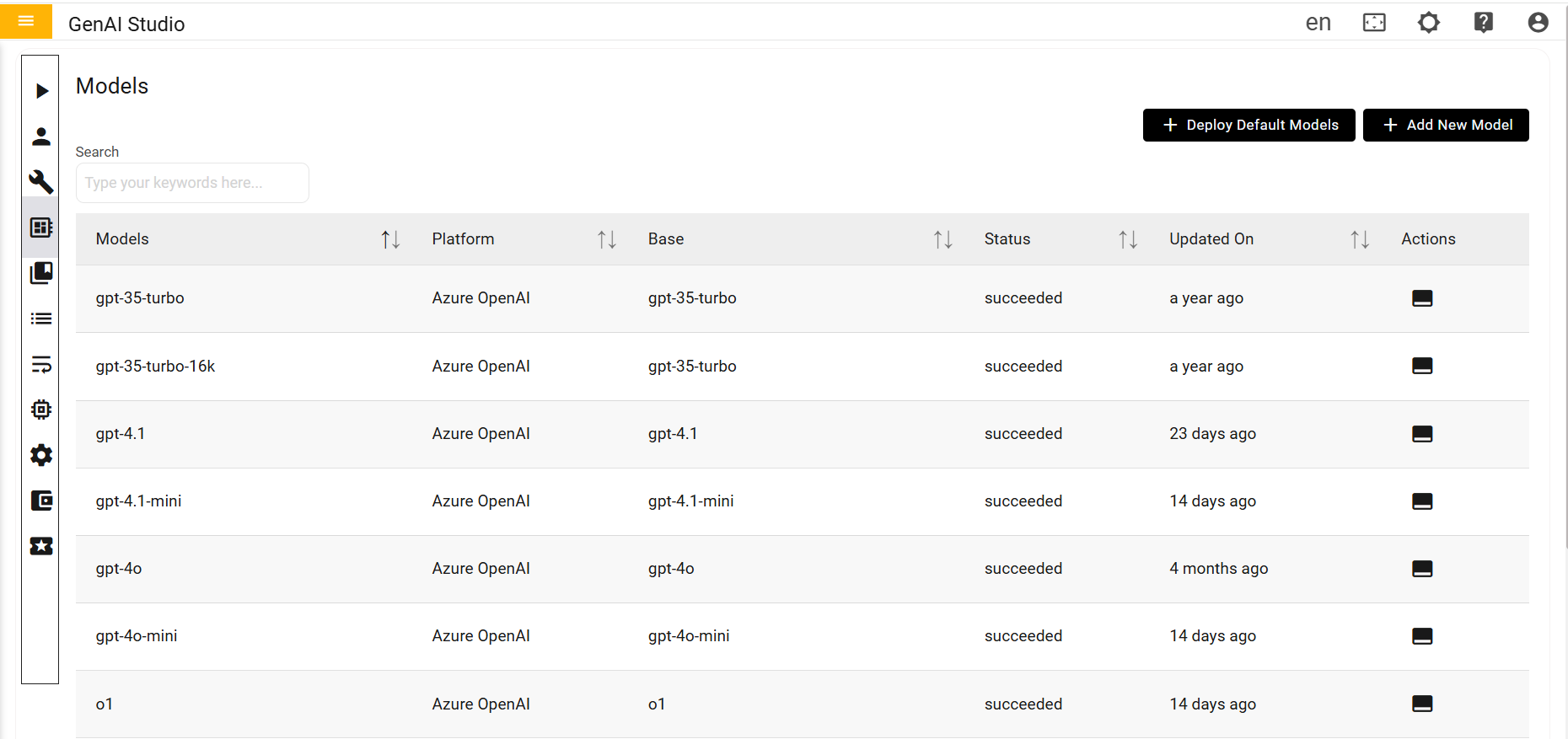The height and width of the screenshot is (739, 1568).
Task: Click the Add New Model button
Action: point(1445,125)
